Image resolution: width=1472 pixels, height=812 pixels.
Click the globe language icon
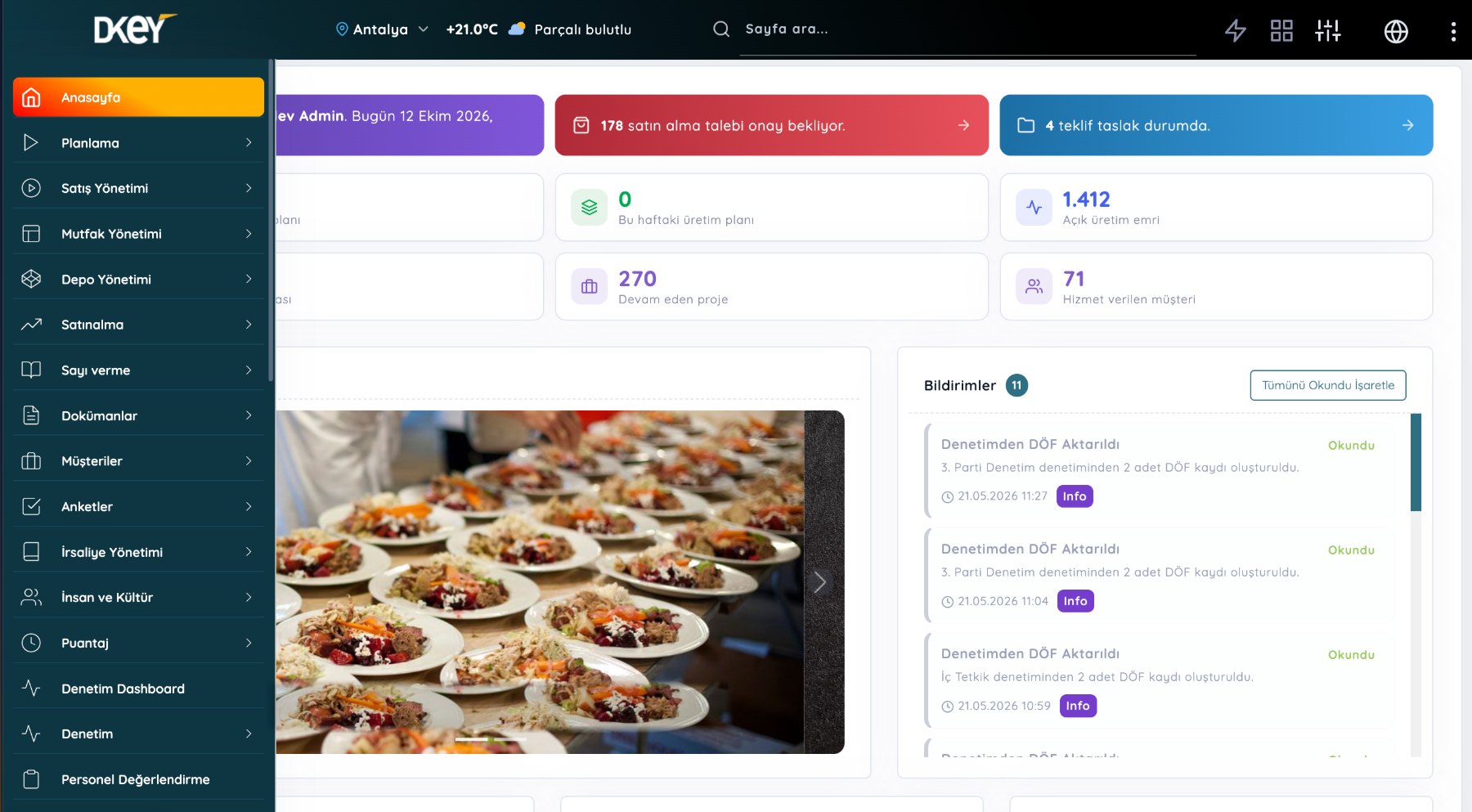pyautogui.click(x=1396, y=31)
